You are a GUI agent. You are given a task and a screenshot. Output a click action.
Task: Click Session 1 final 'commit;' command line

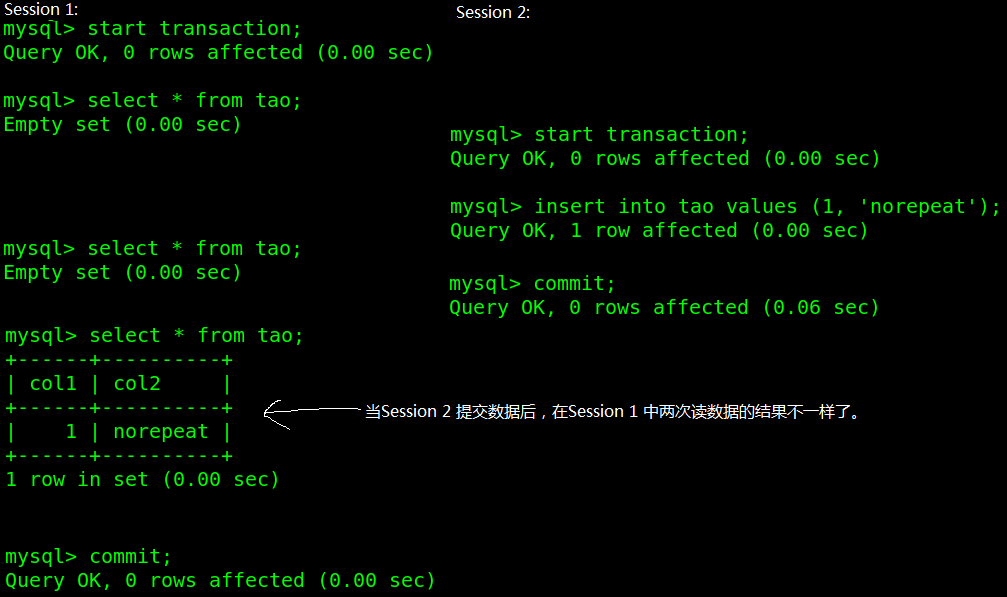pyautogui.click(x=89, y=557)
